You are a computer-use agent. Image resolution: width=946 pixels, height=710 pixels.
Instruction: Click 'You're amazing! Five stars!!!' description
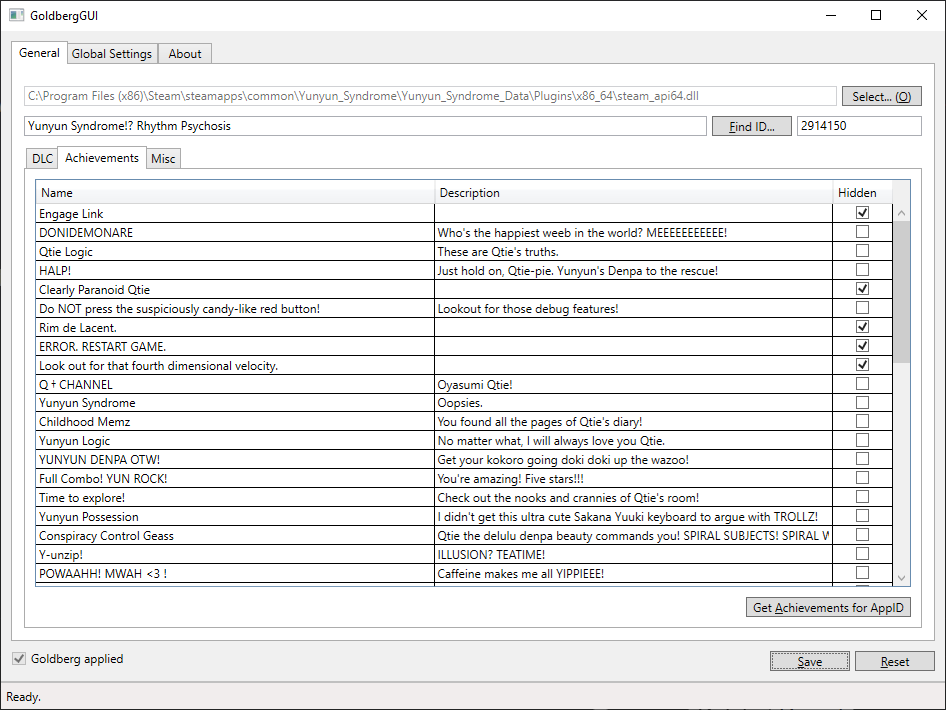pos(633,478)
